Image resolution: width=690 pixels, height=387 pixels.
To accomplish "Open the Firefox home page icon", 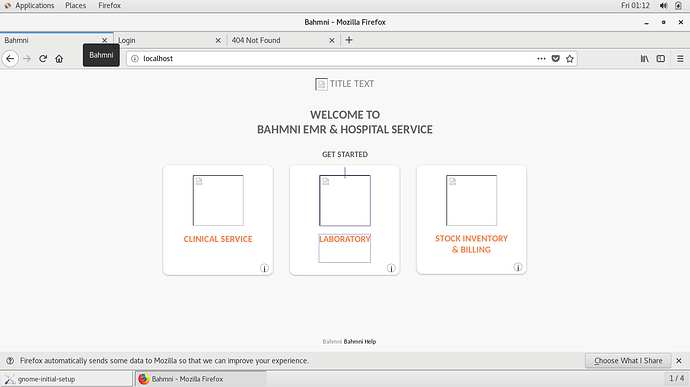I will pos(59,59).
